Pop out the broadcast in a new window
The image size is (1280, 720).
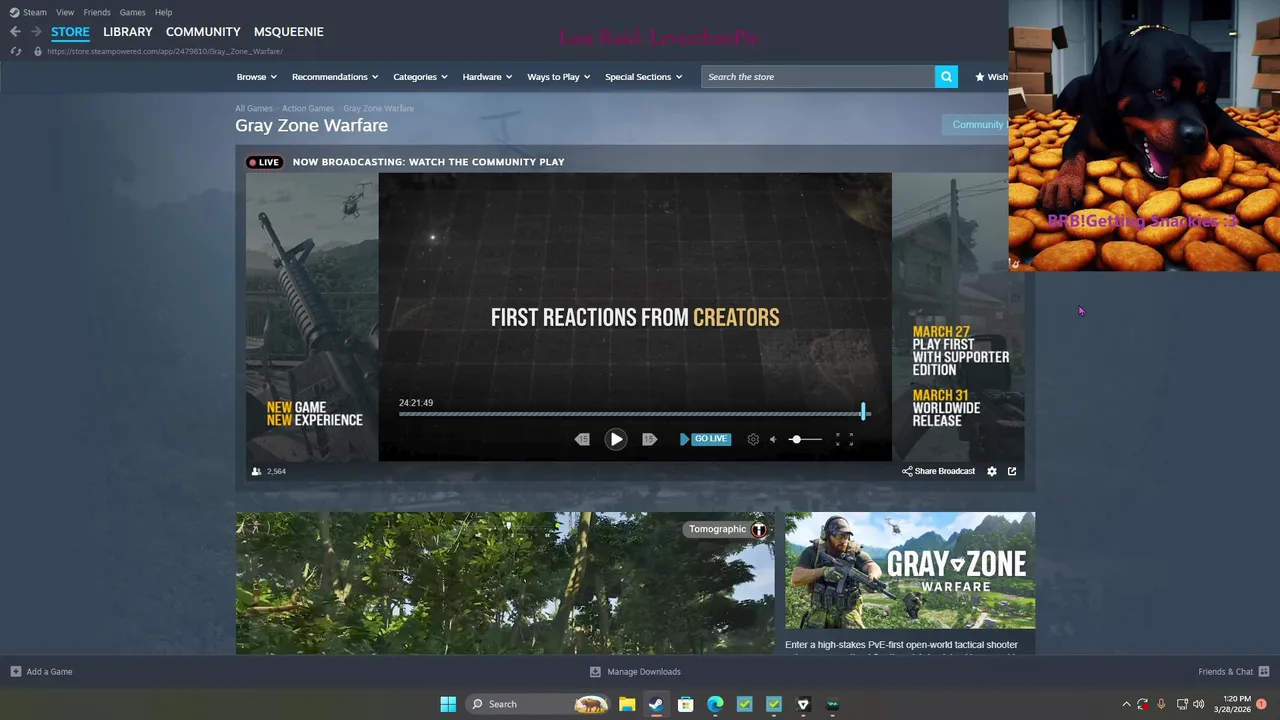tap(1012, 471)
